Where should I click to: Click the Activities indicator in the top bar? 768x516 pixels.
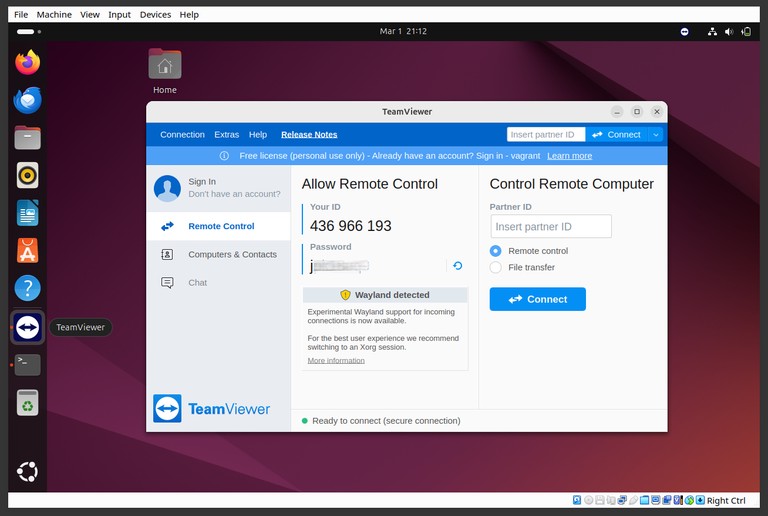(29, 32)
